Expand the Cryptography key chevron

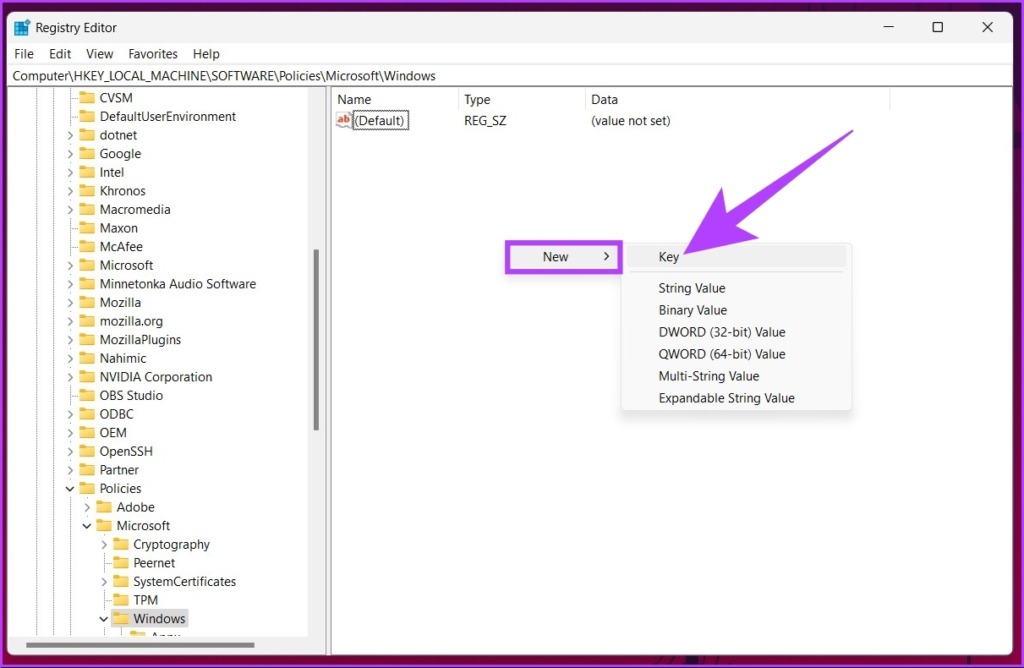(104, 545)
